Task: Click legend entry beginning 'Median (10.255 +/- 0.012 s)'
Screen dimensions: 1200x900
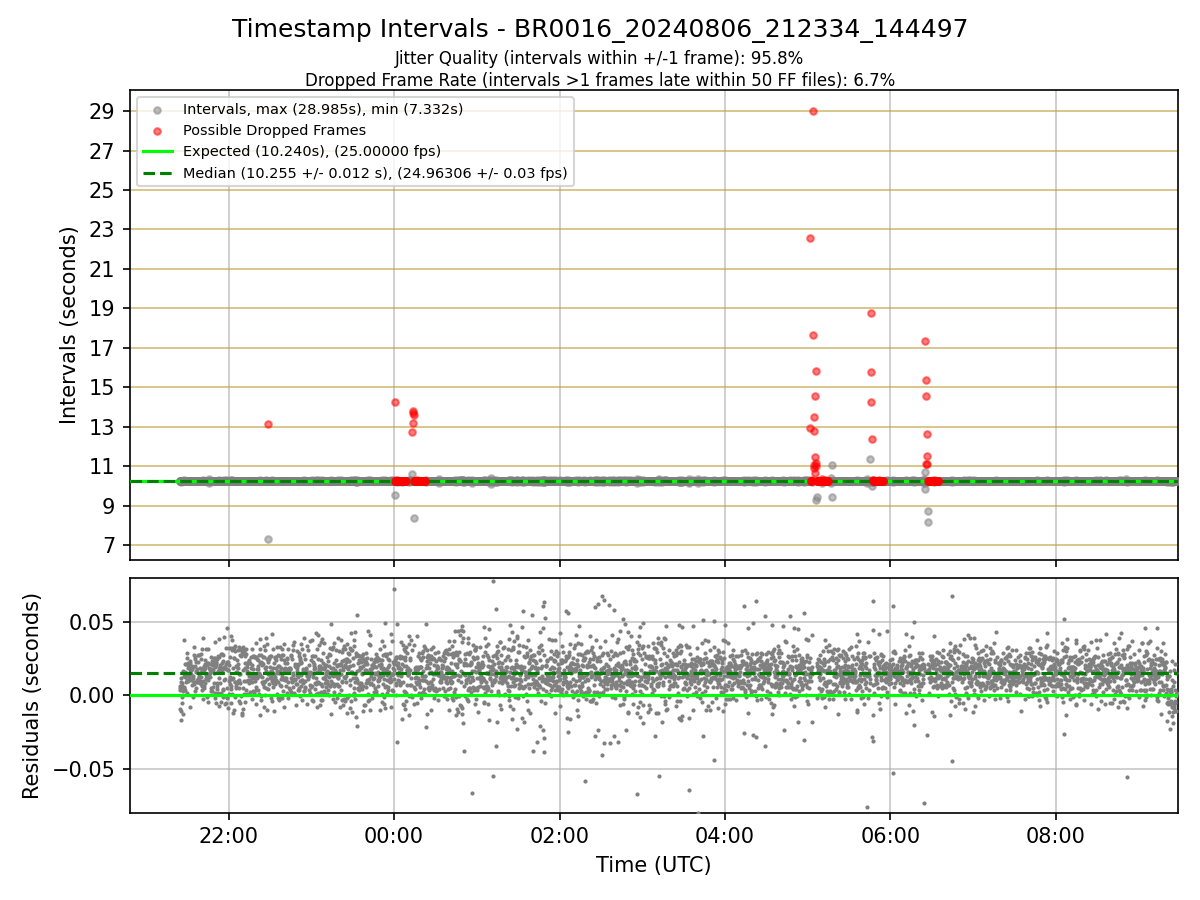Action: [375, 172]
